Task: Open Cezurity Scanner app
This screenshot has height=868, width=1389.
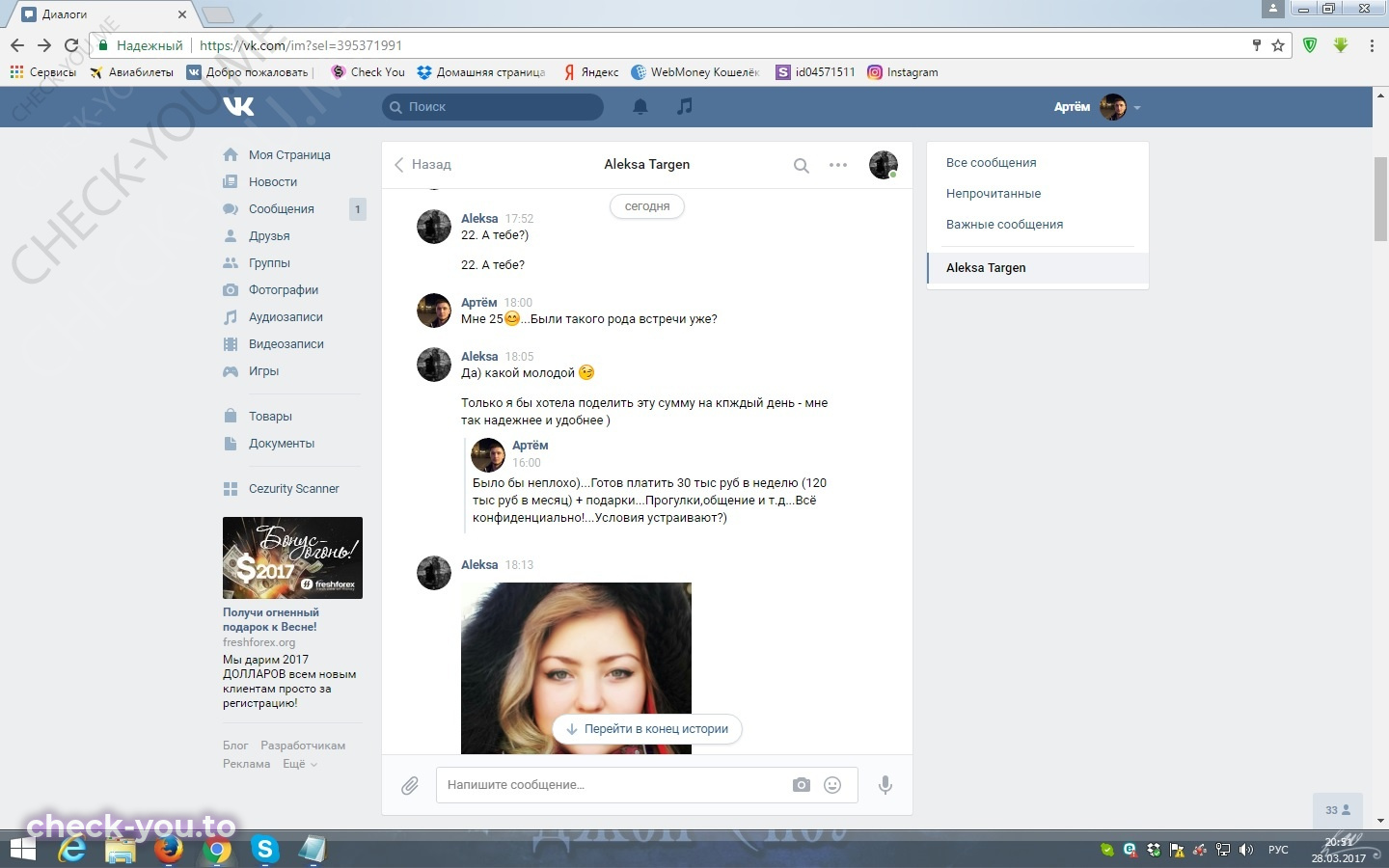Action: (x=293, y=489)
